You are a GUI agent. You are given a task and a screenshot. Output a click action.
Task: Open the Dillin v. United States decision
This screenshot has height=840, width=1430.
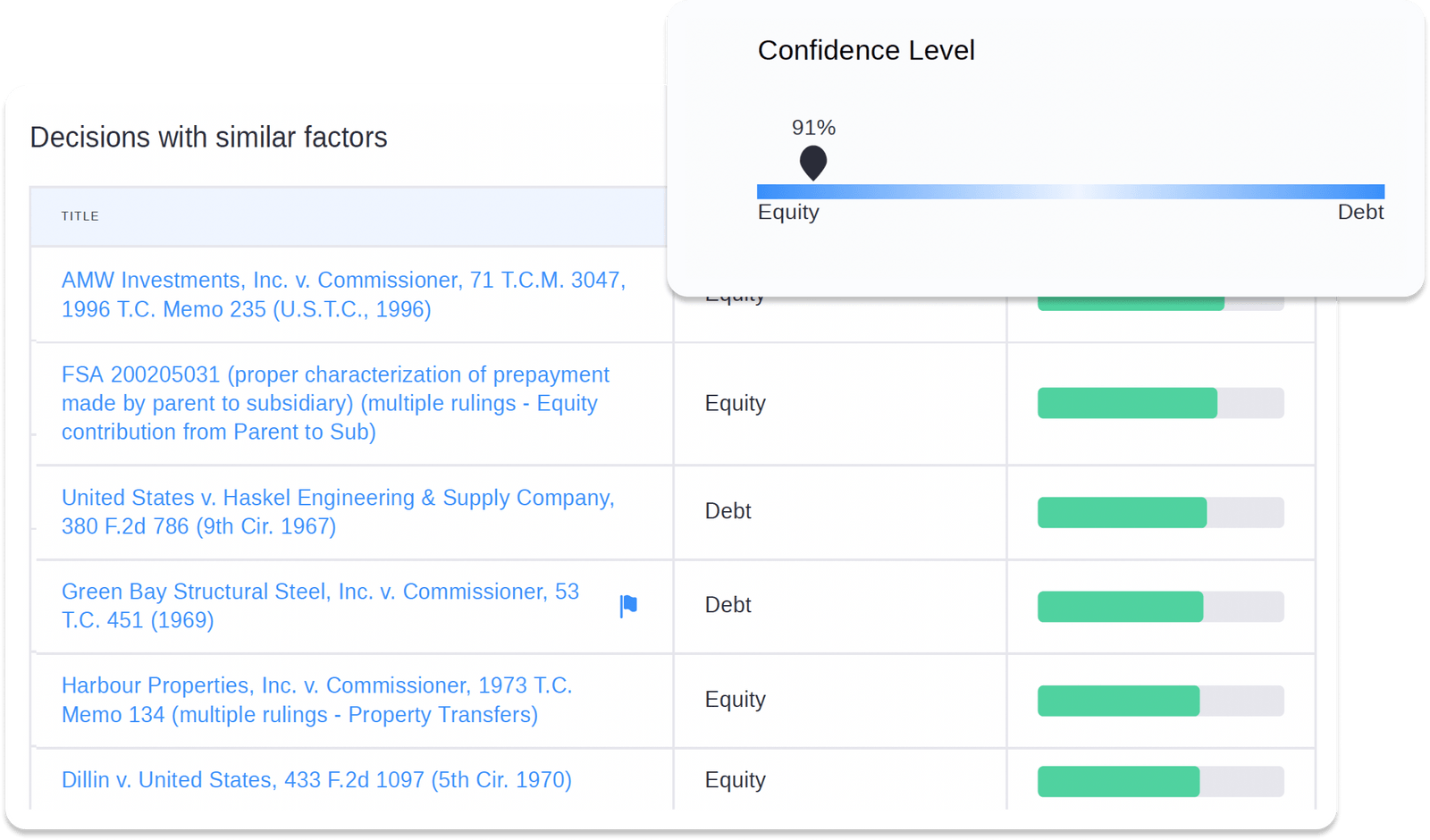tap(316, 780)
